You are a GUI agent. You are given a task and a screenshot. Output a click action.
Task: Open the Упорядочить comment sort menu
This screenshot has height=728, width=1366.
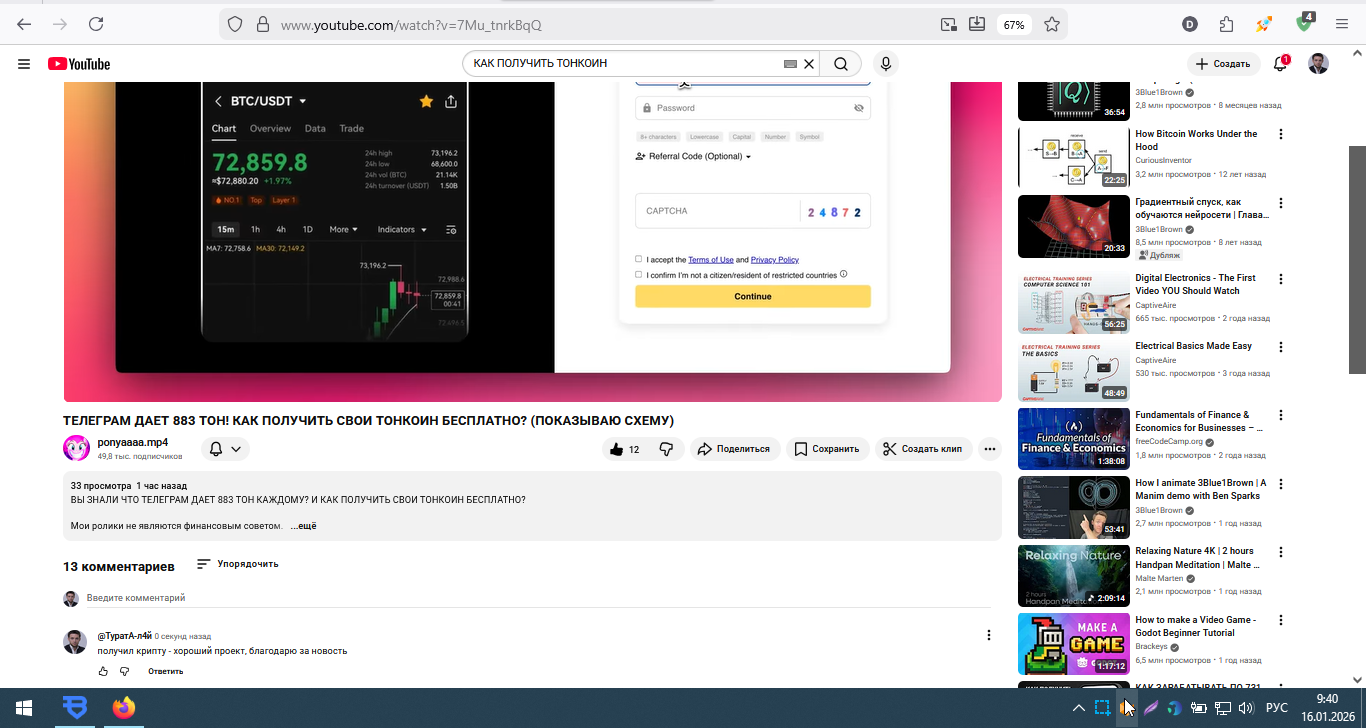(238, 564)
